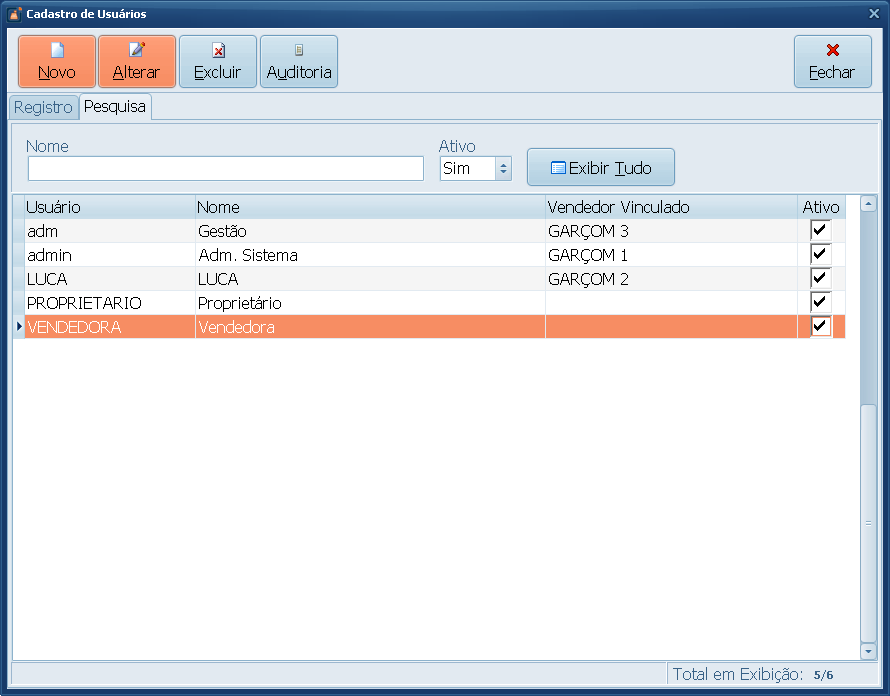The height and width of the screenshot is (696, 890).
Task: Click the Fechar button with red X
Action: (x=832, y=62)
